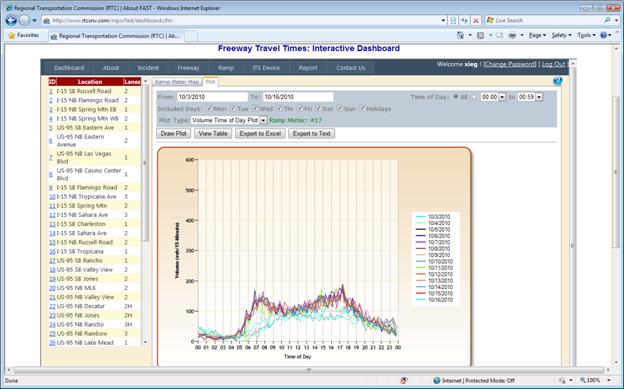Expand the end time 00:59 dropdown
This screenshot has height=389, width=624.
click(539, 97)
